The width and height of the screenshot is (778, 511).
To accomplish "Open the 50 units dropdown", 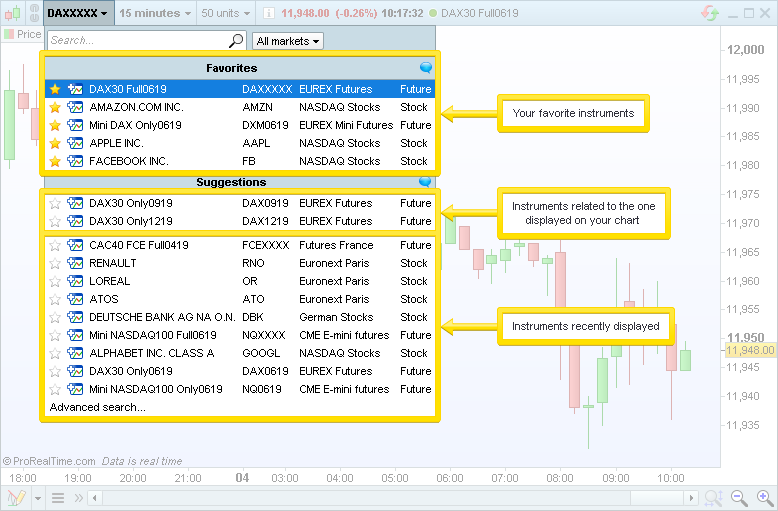I will (x=225, y=14).
